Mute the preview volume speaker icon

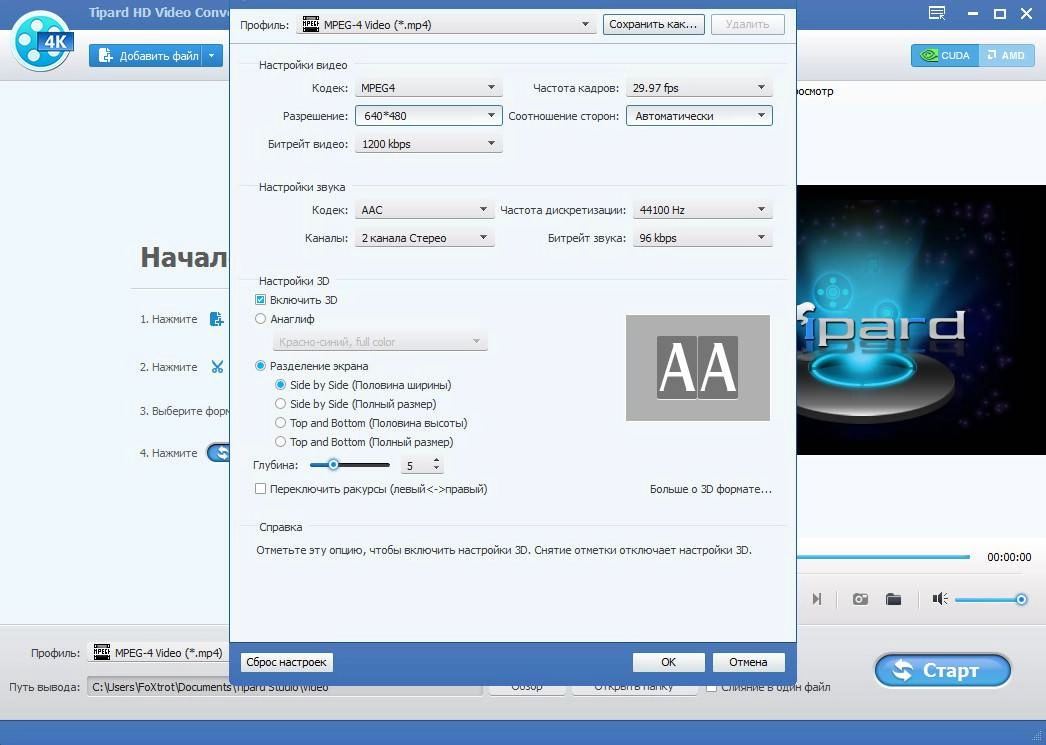pyautogui.click(x=940, y=599)
